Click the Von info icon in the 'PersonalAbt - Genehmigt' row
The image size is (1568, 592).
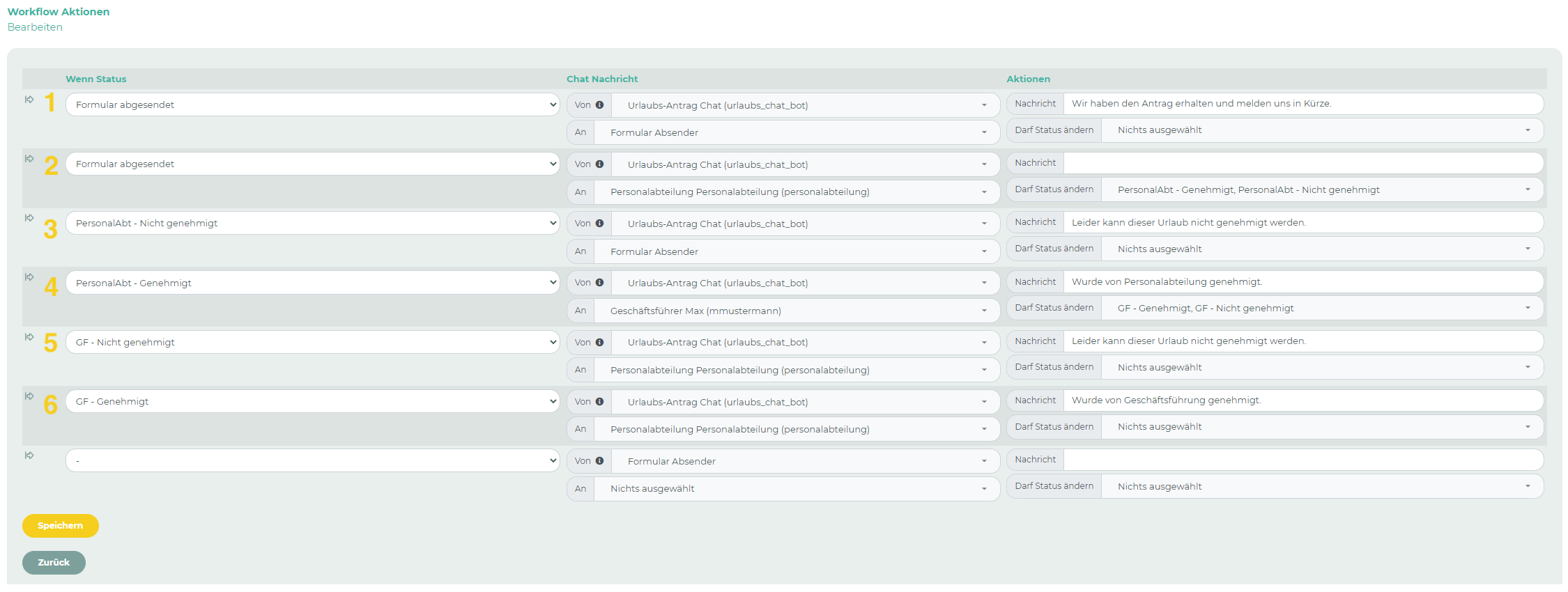(599, 283)
